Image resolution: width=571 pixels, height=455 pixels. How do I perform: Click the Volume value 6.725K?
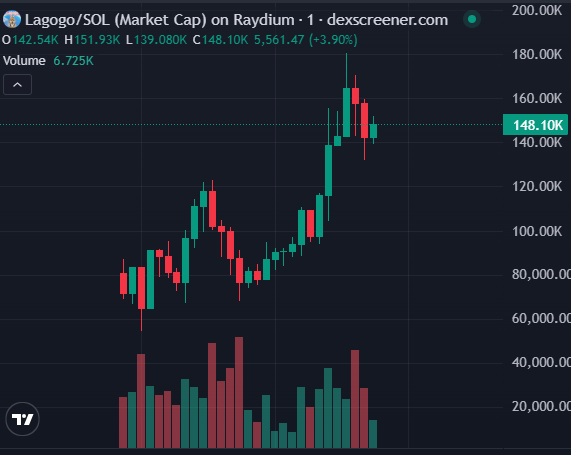74,60
